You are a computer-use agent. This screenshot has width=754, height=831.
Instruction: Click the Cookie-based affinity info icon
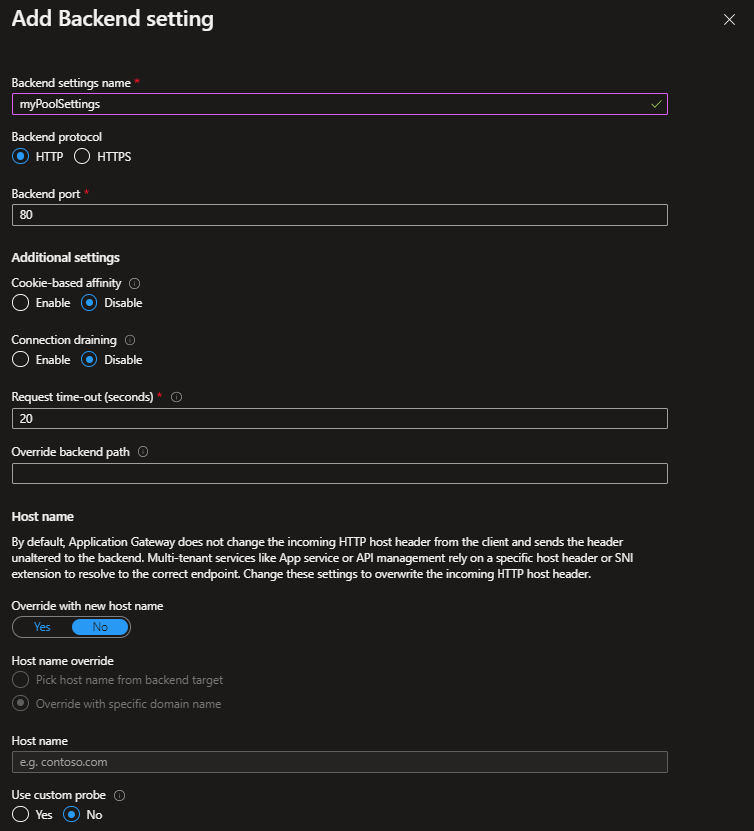coord(134,283)
